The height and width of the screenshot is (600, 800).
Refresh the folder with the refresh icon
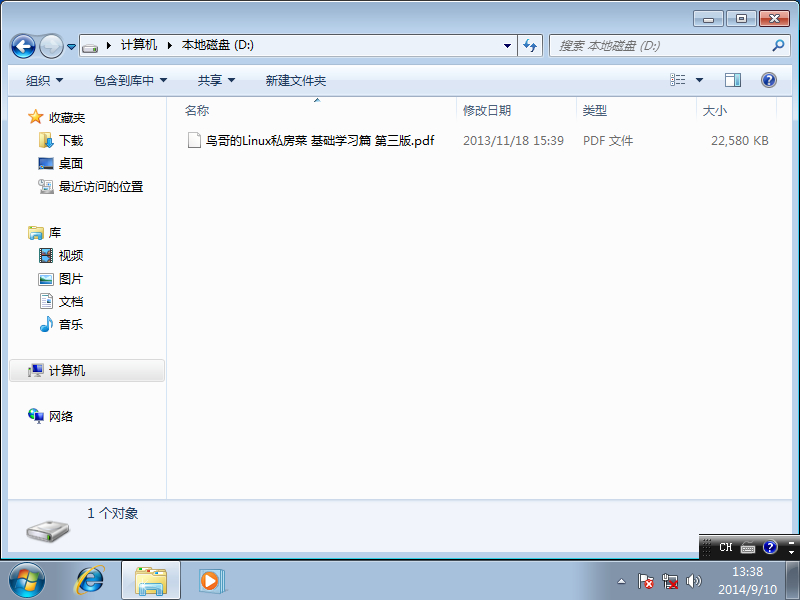tap(530, 45)
